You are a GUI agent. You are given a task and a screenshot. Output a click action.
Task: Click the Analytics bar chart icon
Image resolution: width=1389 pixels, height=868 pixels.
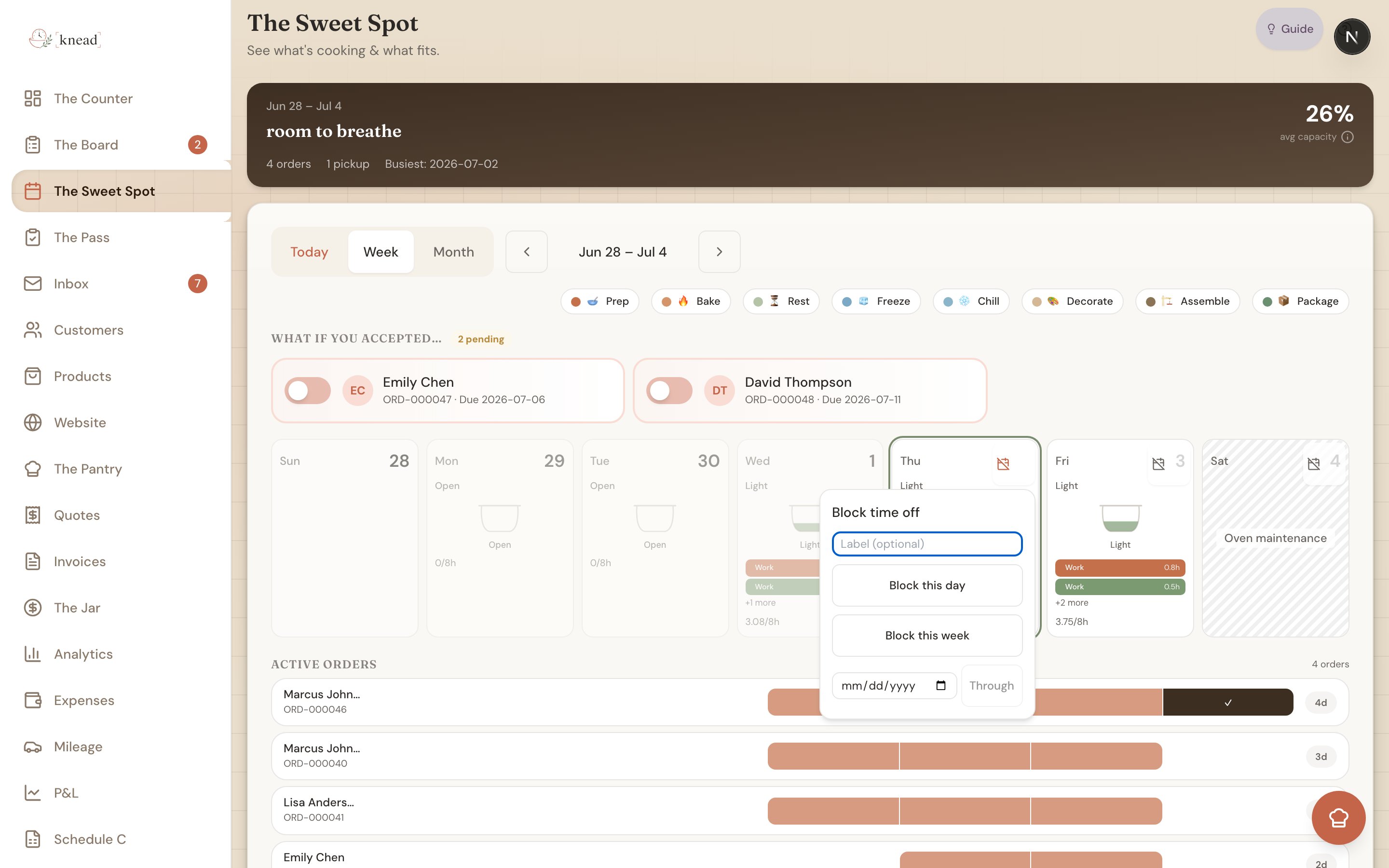point(33,654)
